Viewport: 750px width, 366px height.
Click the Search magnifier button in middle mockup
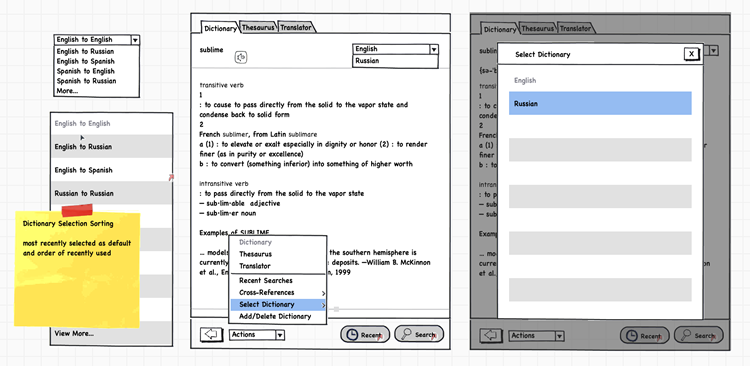(x=419, y=334)
